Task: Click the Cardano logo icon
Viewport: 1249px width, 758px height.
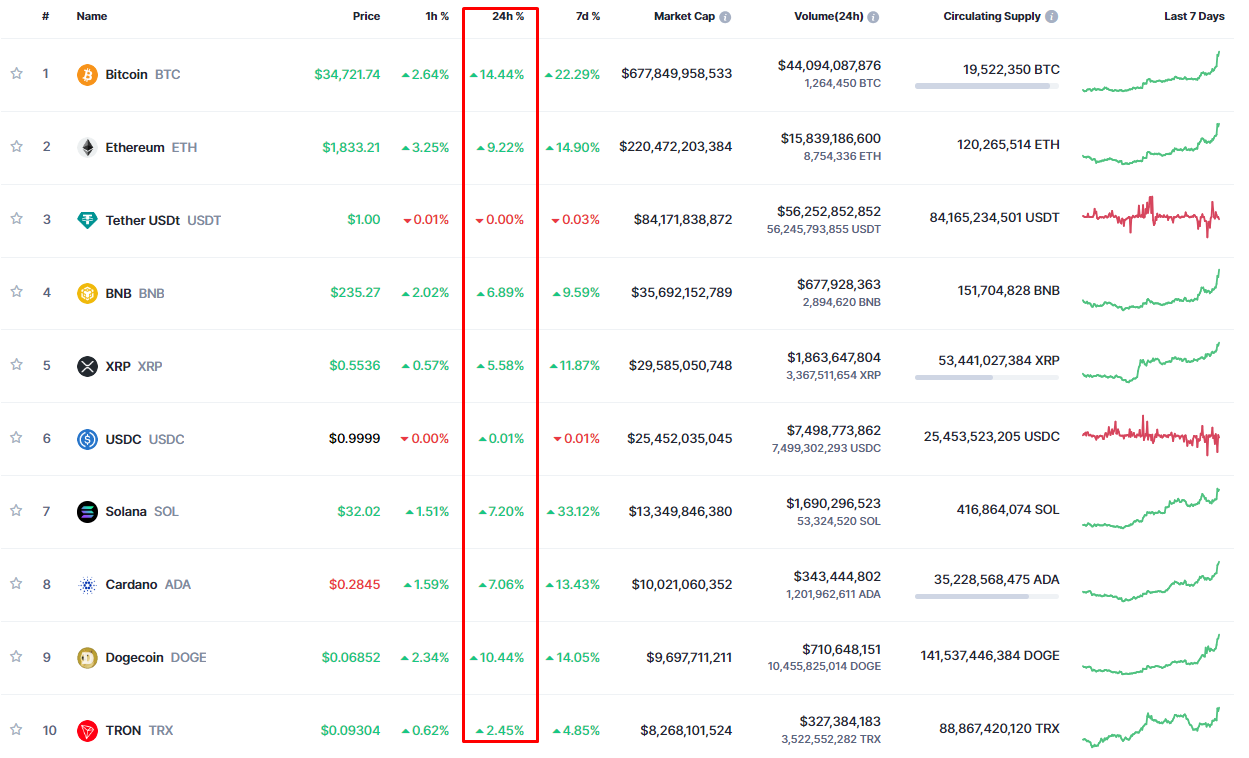Action: click(88, 585)
